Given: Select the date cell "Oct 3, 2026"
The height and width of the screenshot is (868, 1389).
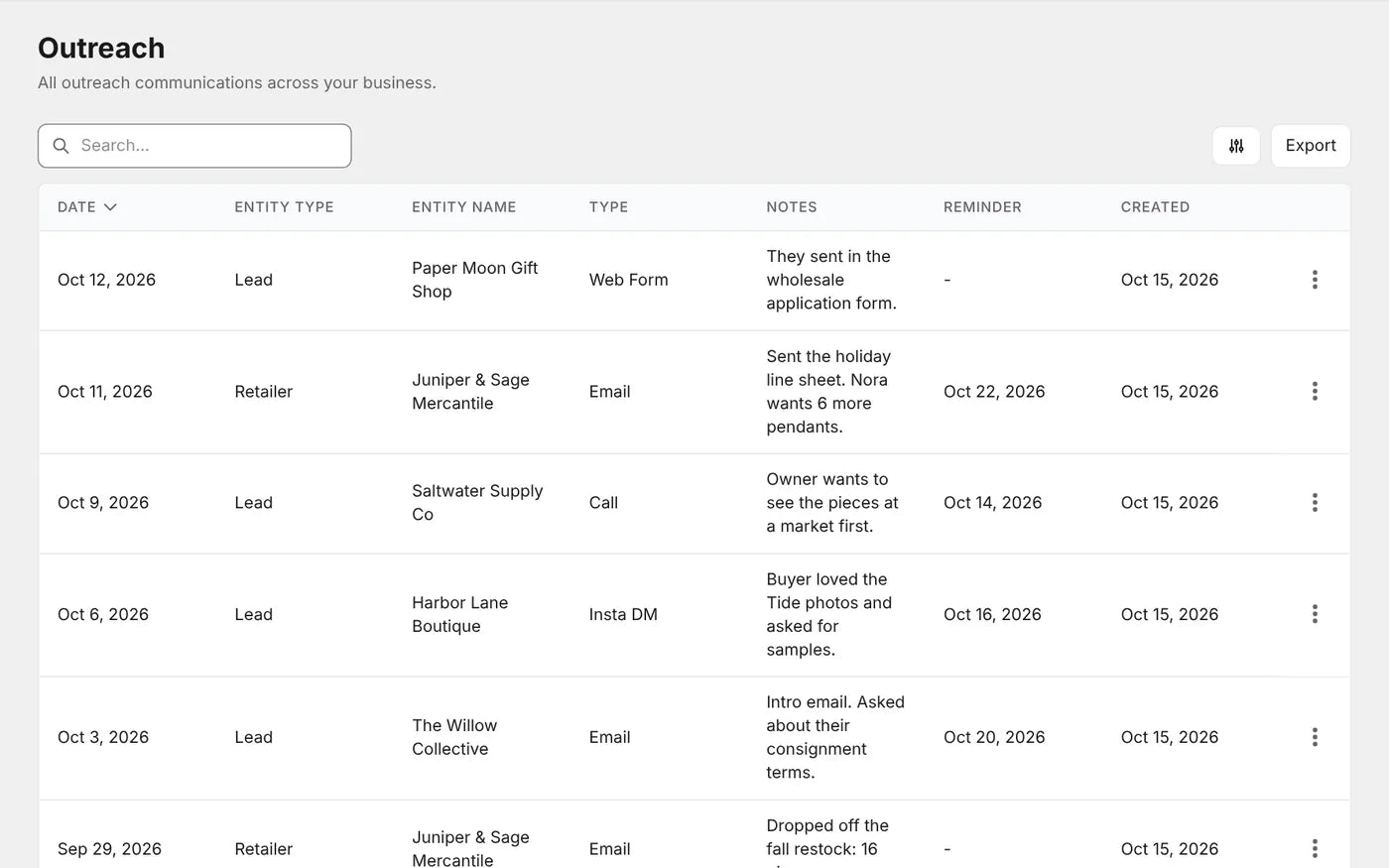Looking at the screenshot, I should [103, 737].
